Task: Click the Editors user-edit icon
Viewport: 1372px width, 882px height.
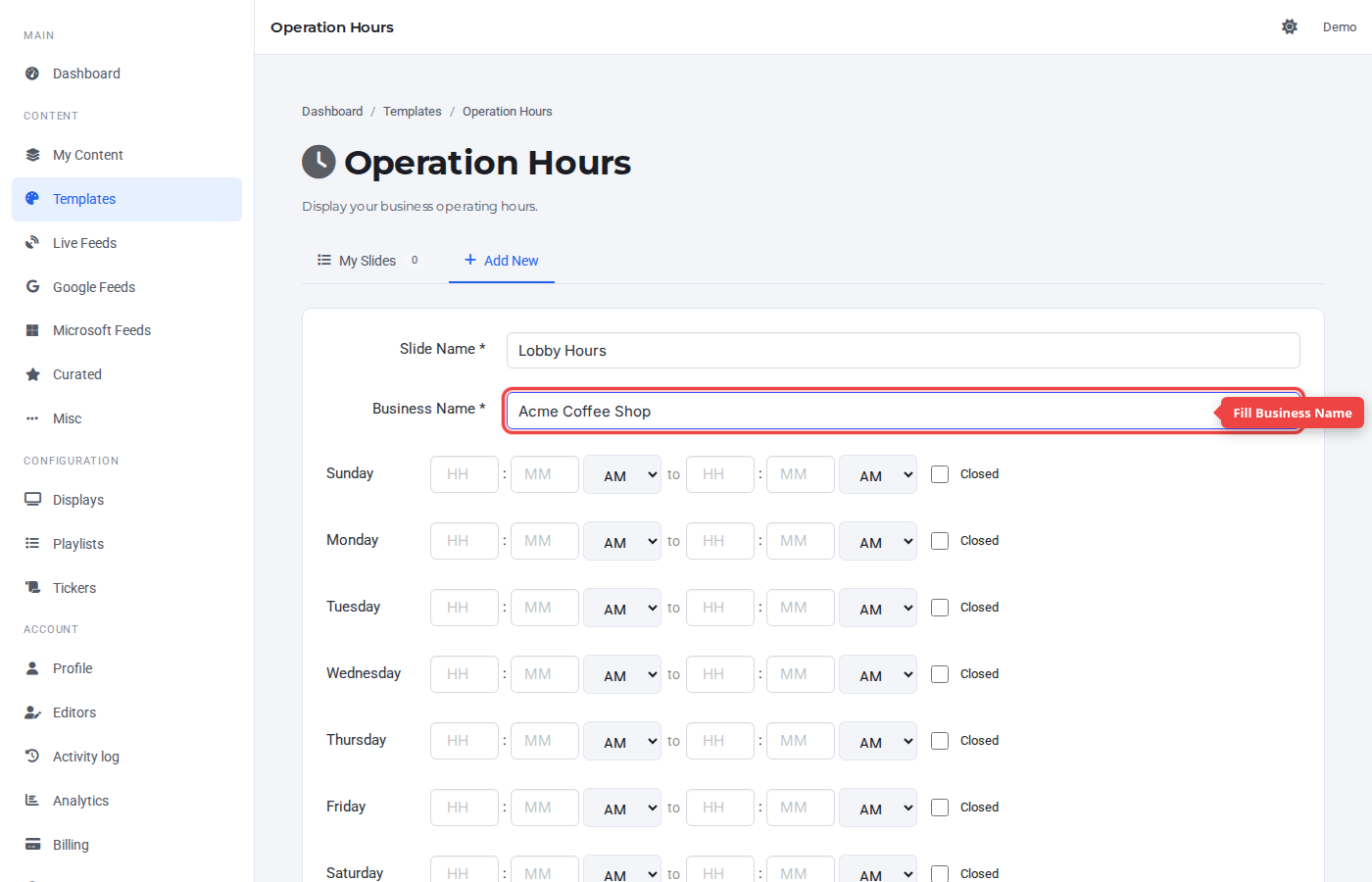Action: pos(32,712)
